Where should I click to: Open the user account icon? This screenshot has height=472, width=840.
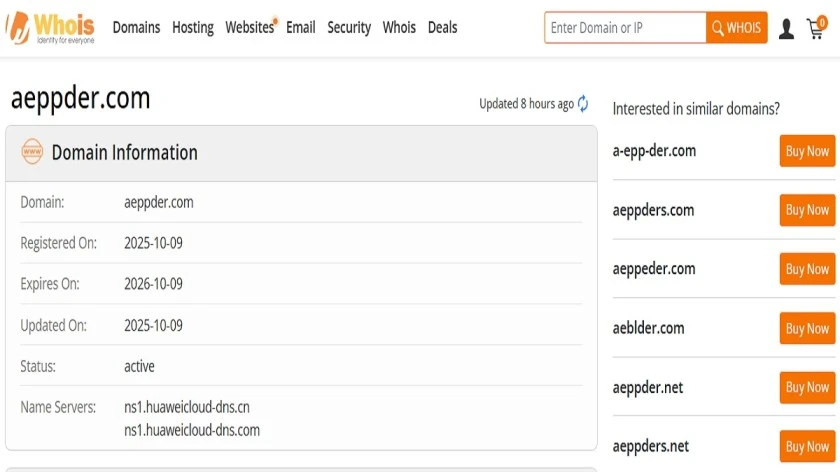click(x=786, y=28)
